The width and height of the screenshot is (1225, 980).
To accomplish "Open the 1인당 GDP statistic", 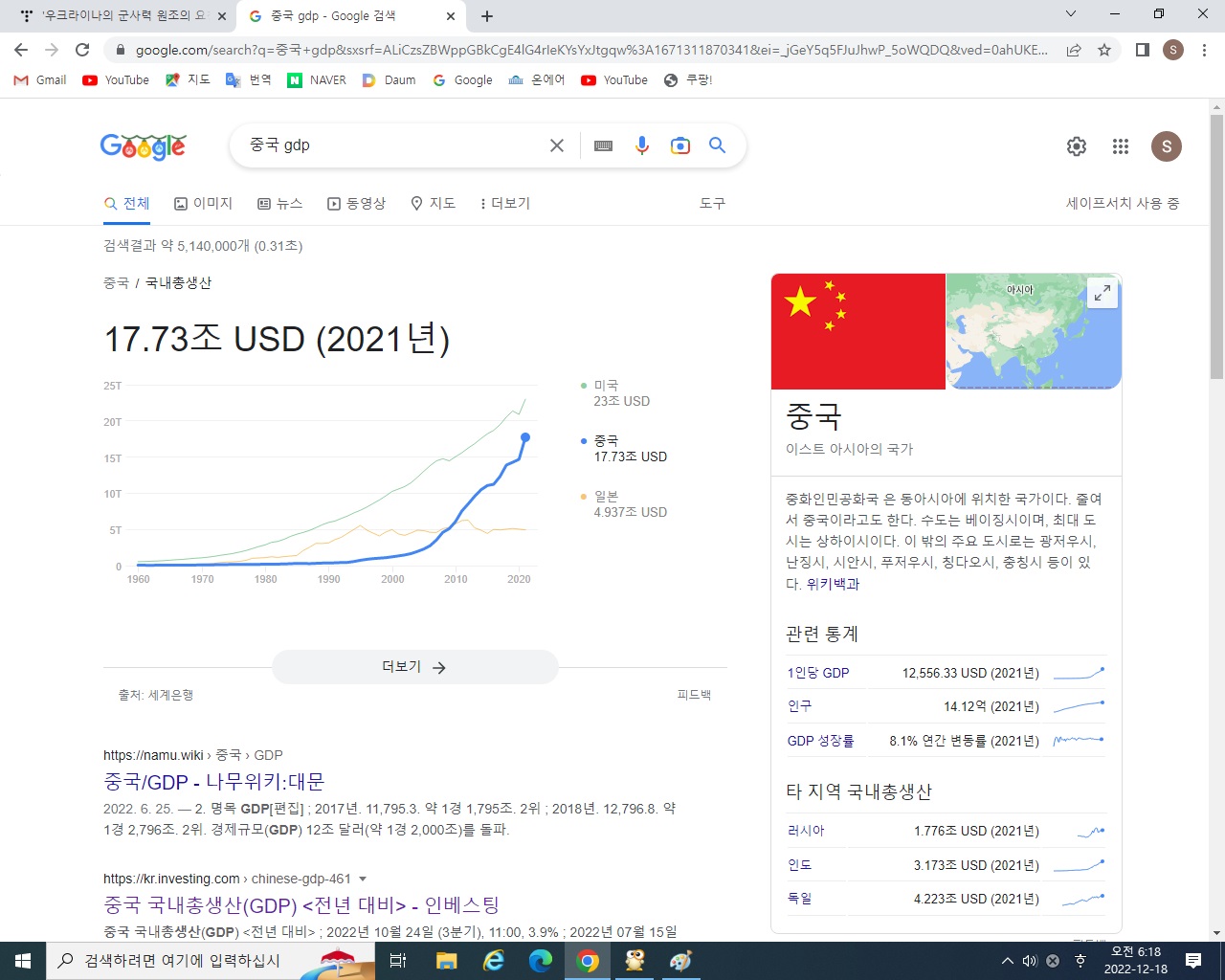I will point(818,673).
